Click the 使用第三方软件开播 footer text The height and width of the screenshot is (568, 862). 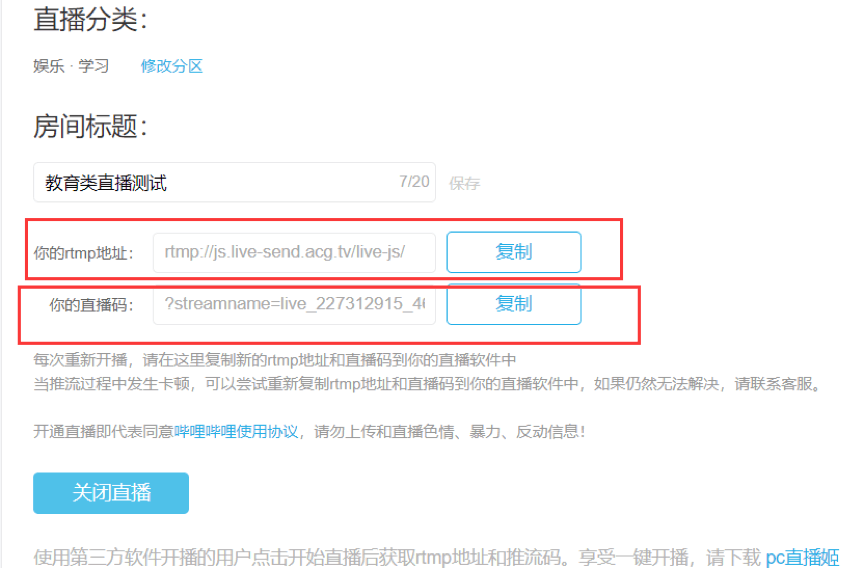(399, 557)
